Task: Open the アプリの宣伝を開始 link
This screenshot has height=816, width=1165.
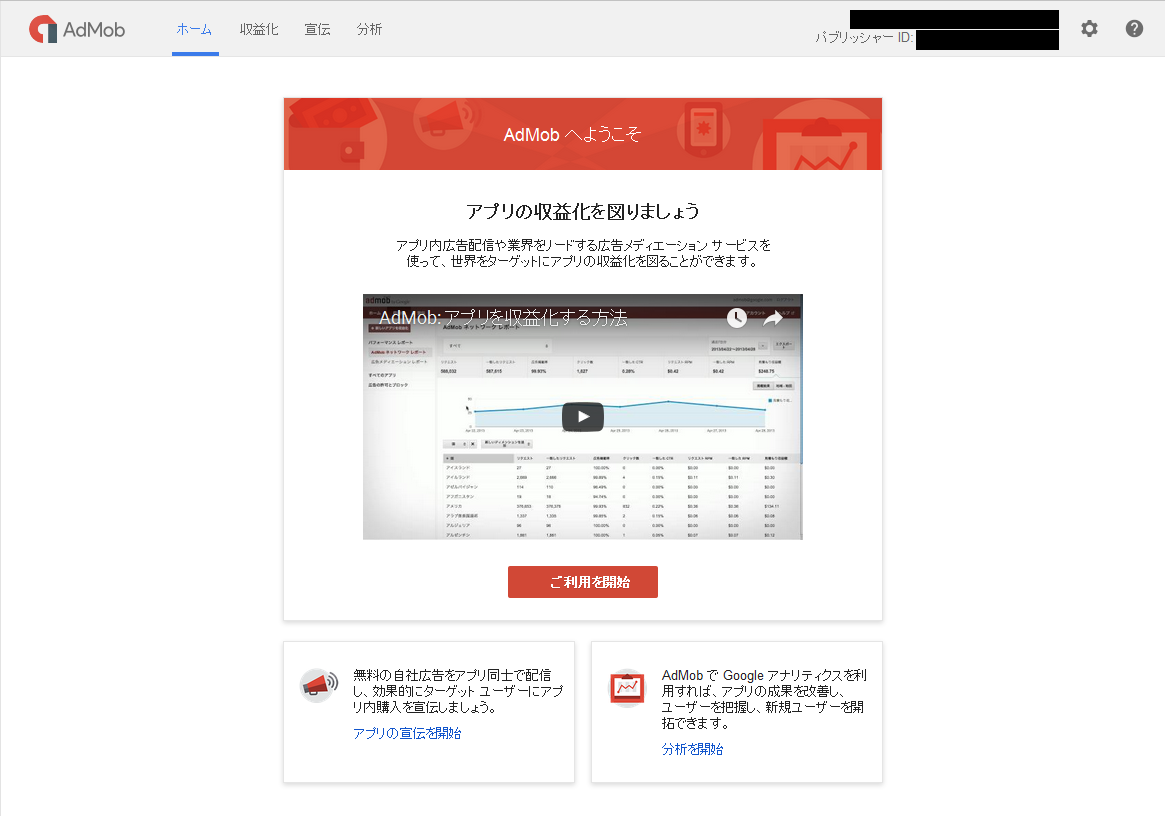Action: [407, 734]
